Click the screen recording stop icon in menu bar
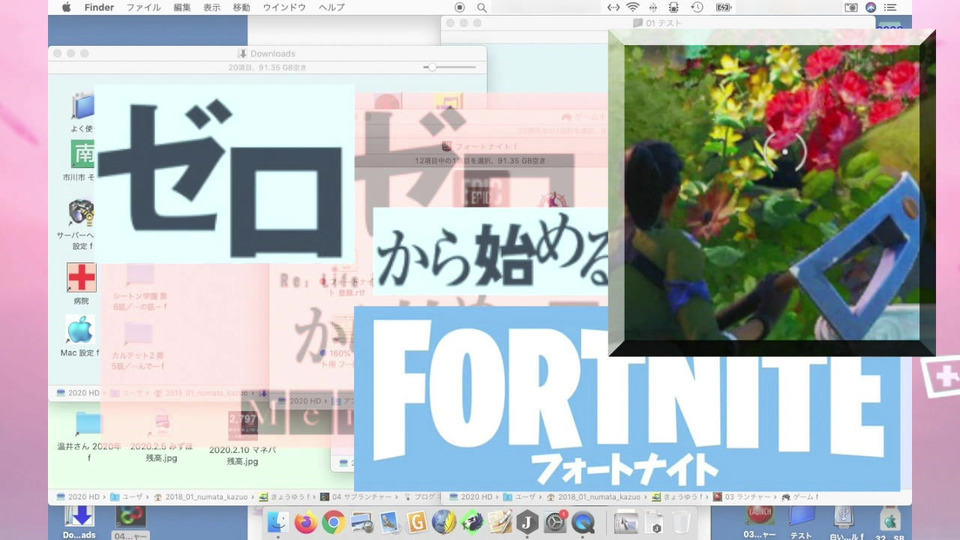 (459, 7)
